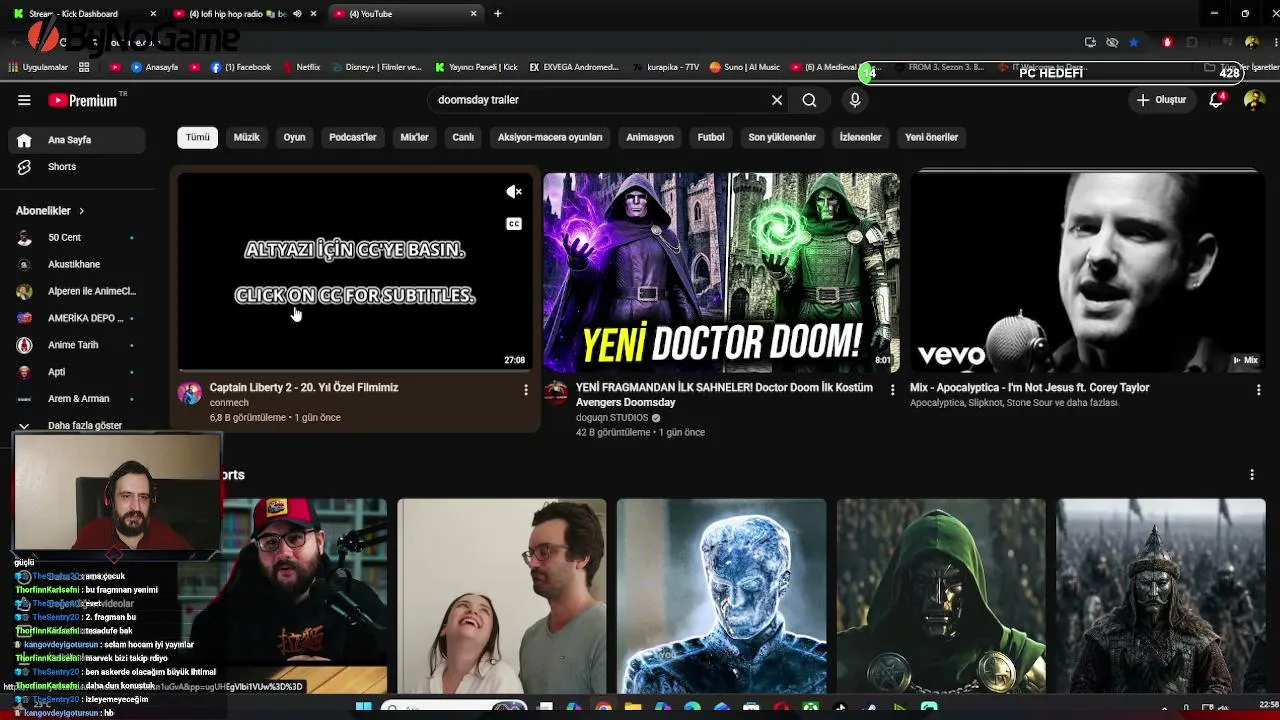Image resolution: width=1280 pixels, height=720 pixels.
Task: Open the Tüm Yer İşaretleri folder
Action: pos(1241,67)
